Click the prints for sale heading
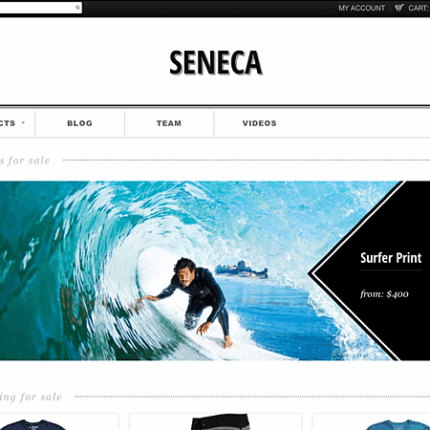 [25, 160]
